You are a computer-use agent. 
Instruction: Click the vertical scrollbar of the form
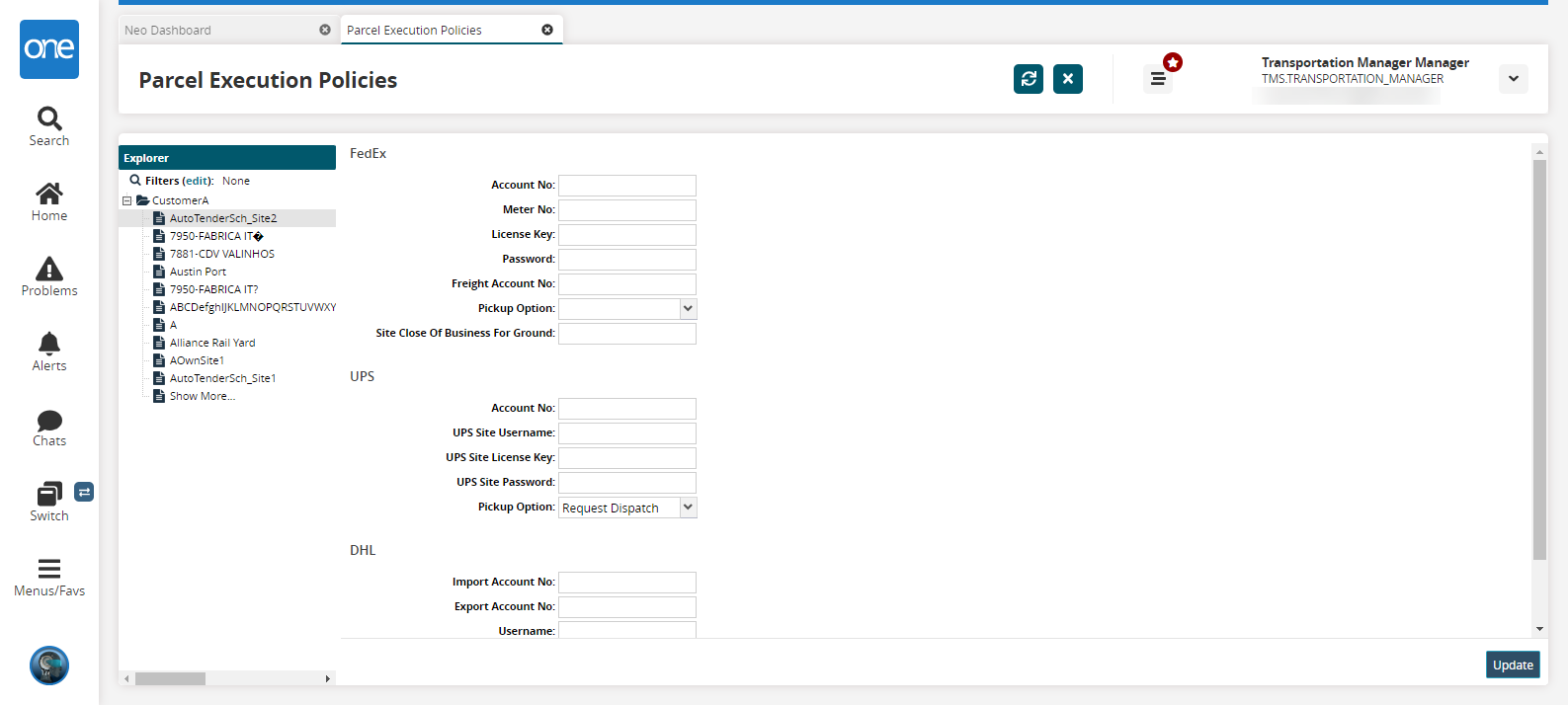coord(1539,359)
